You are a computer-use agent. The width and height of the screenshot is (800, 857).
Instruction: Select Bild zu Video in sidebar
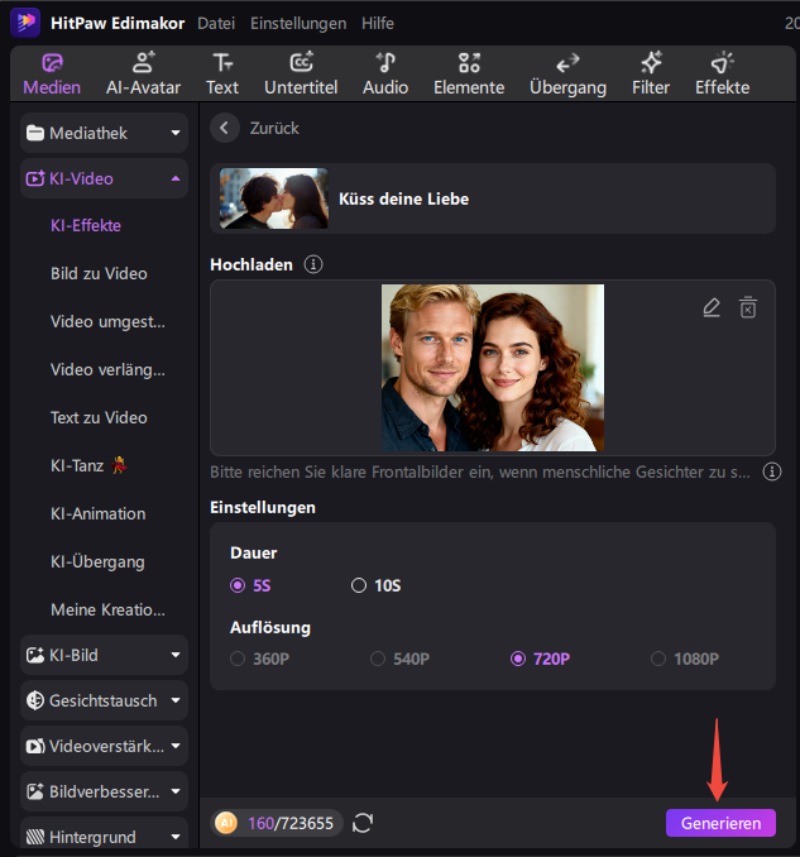[99, 273]
